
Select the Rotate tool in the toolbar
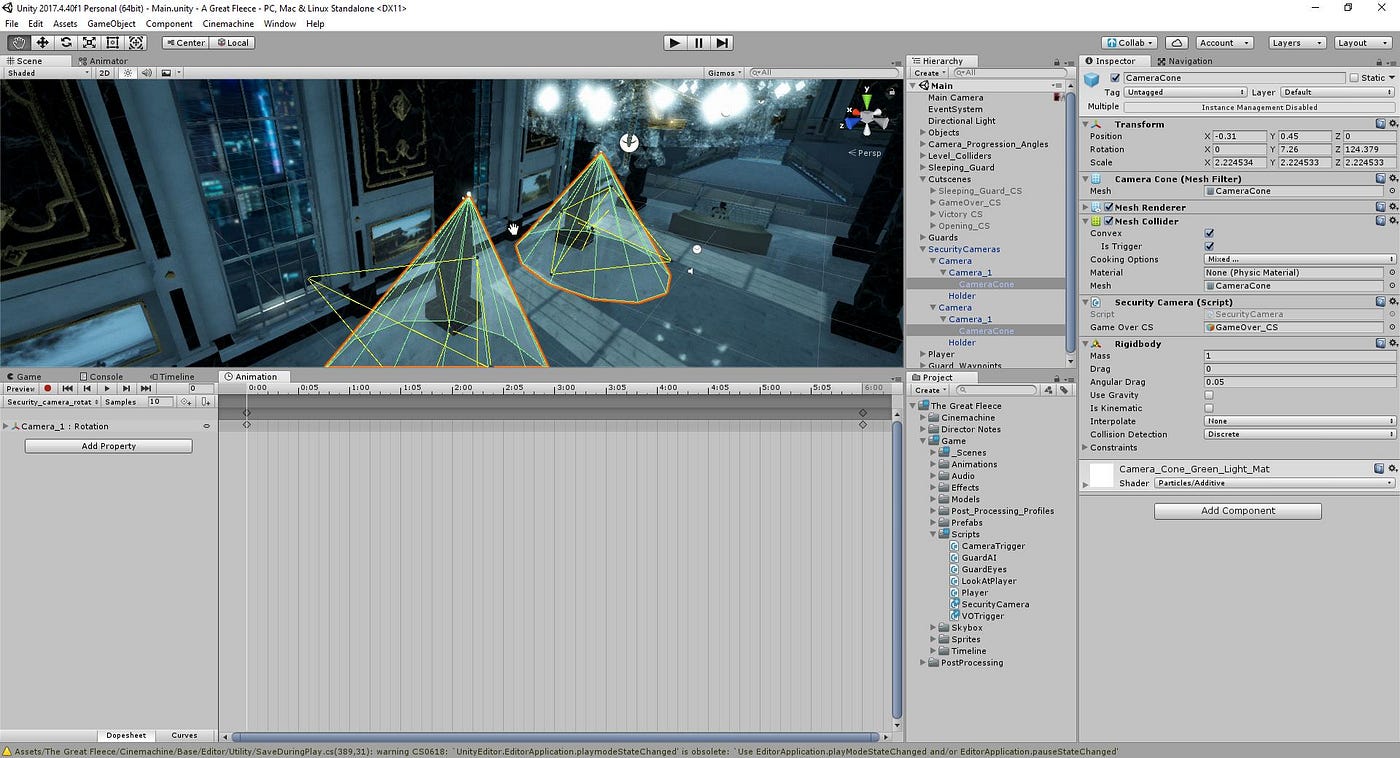66,43
